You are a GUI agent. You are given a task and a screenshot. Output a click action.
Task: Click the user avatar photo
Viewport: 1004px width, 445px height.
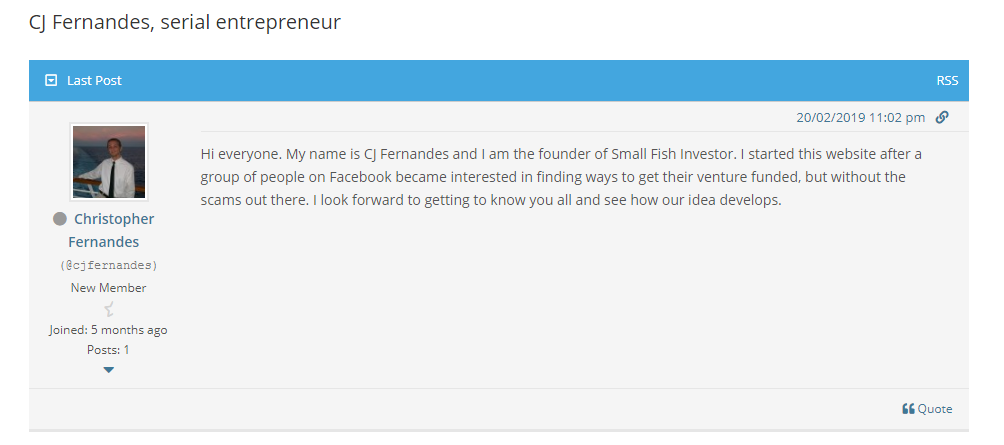click(x=109, y=162)
